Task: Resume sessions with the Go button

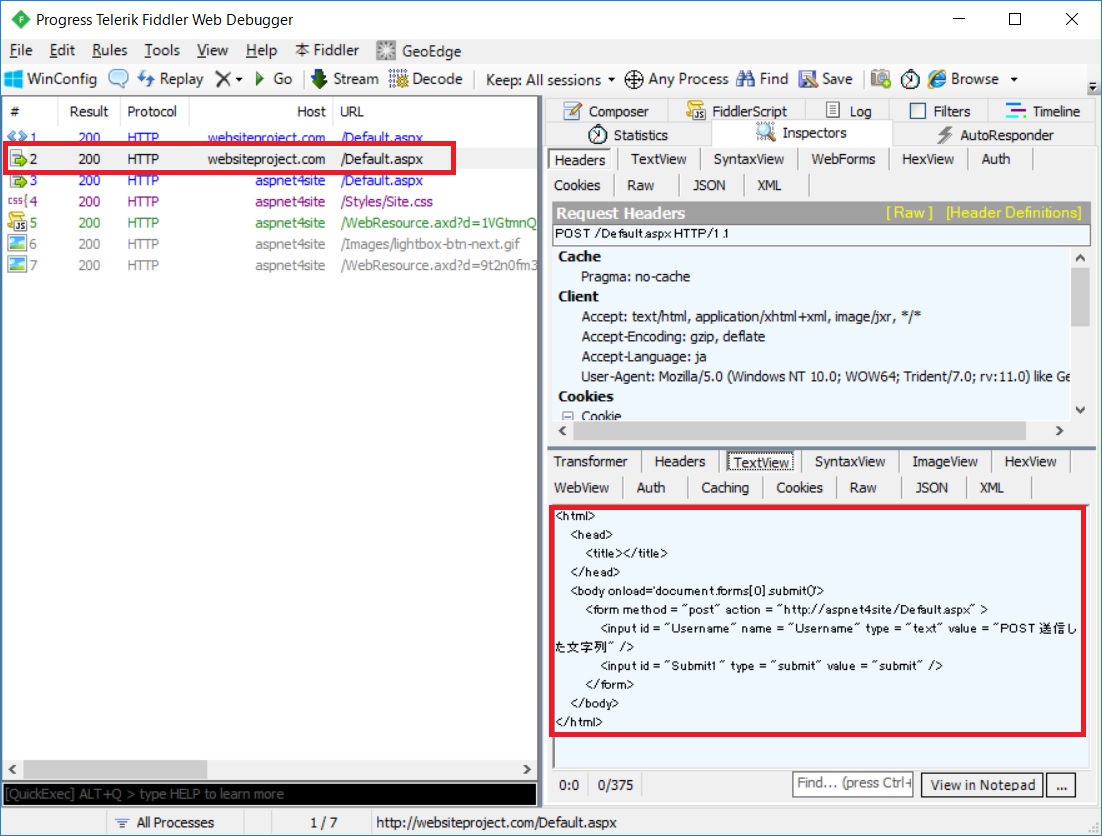Action: (x=273, y=79)
